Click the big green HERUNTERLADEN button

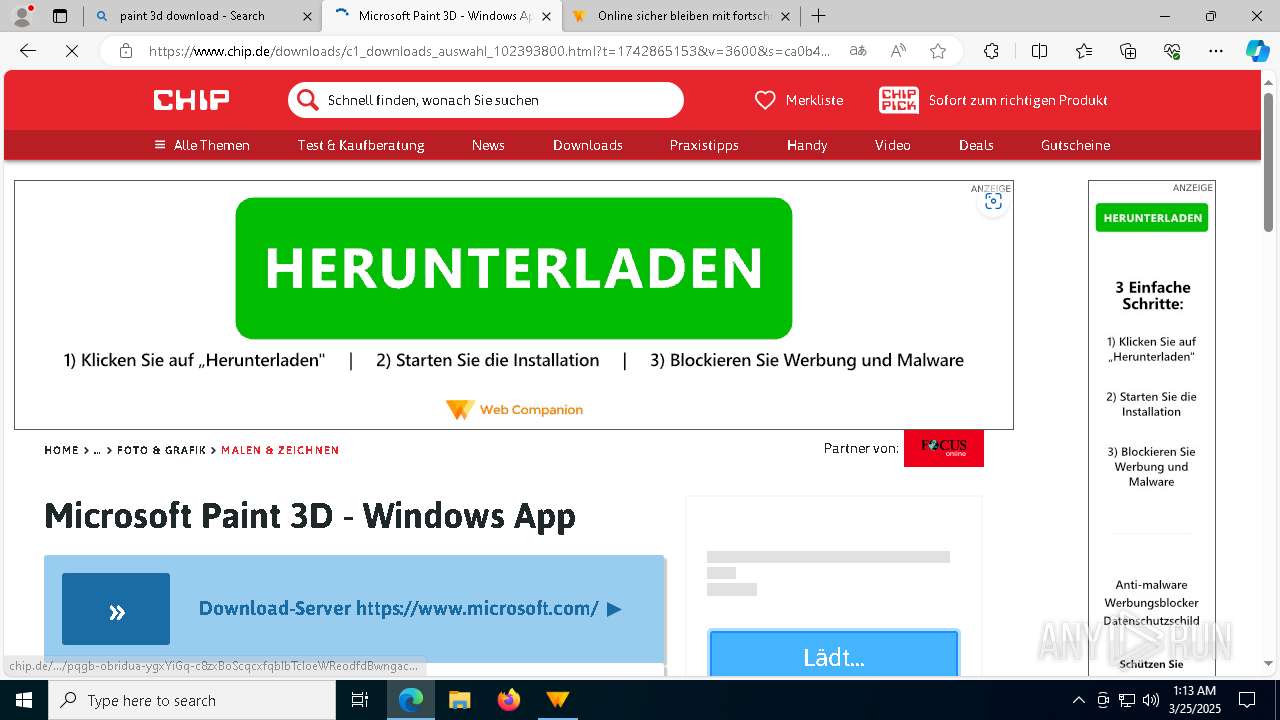point(514,268)
